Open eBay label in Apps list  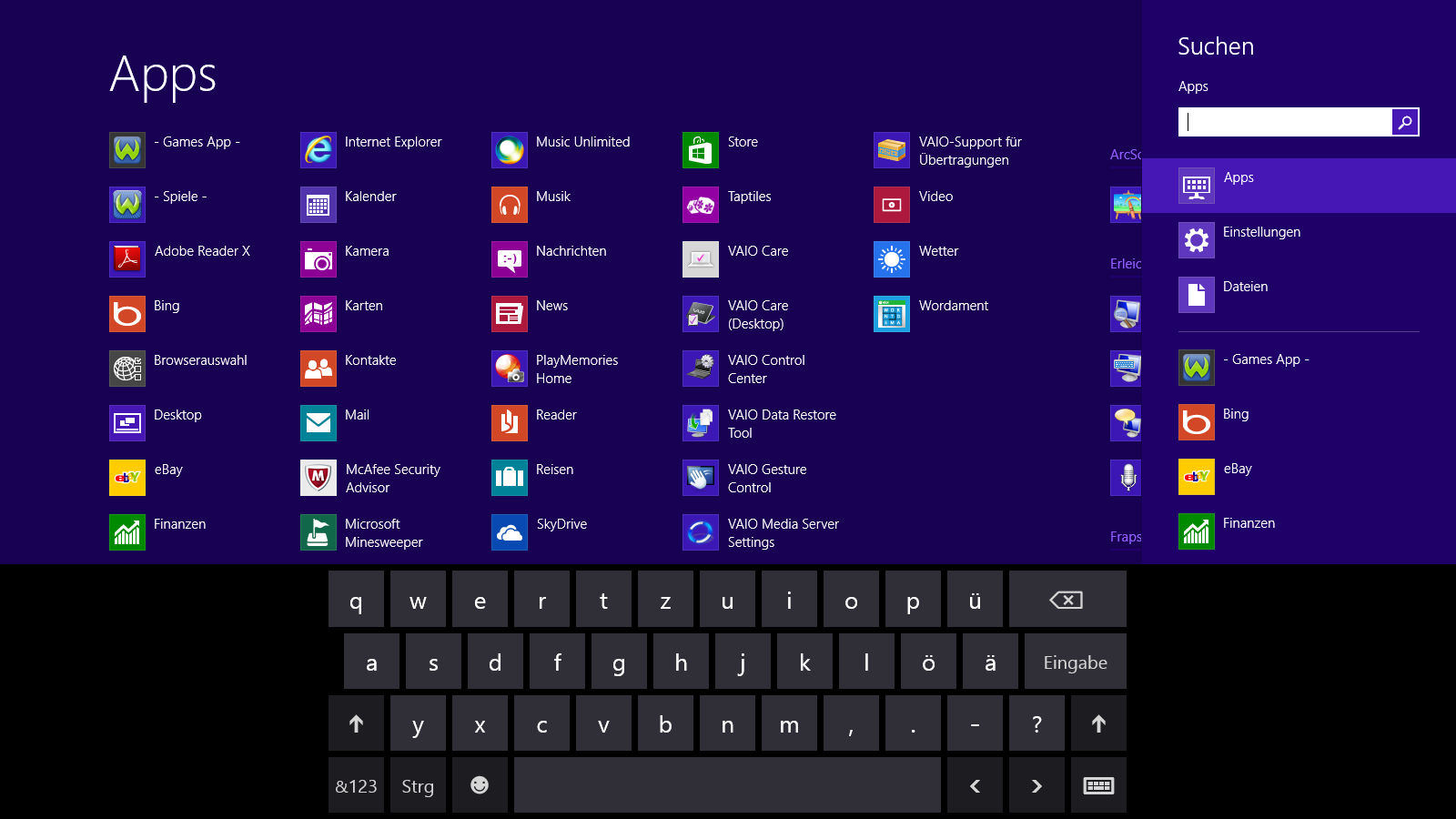168,470
